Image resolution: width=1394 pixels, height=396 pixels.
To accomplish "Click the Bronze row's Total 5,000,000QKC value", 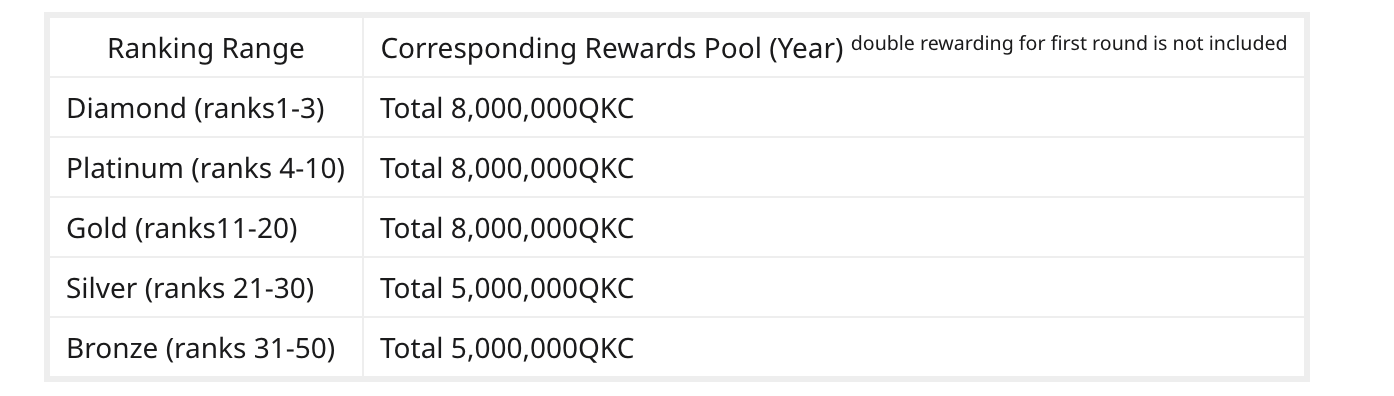I will tap(507, 348).
